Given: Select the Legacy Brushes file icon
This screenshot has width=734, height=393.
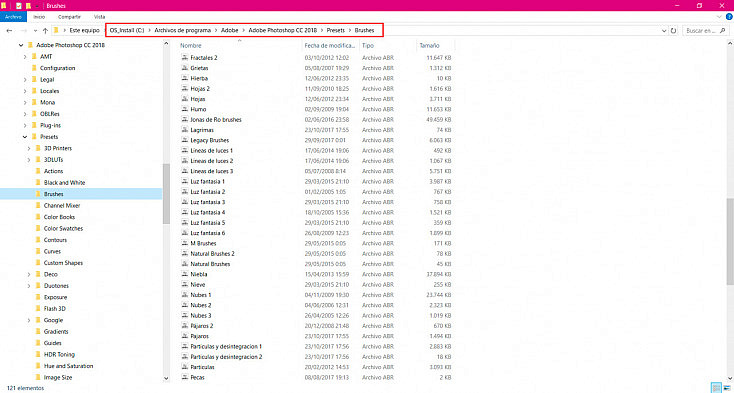Looking at the screenshot, I should click(x=184, y=140).
